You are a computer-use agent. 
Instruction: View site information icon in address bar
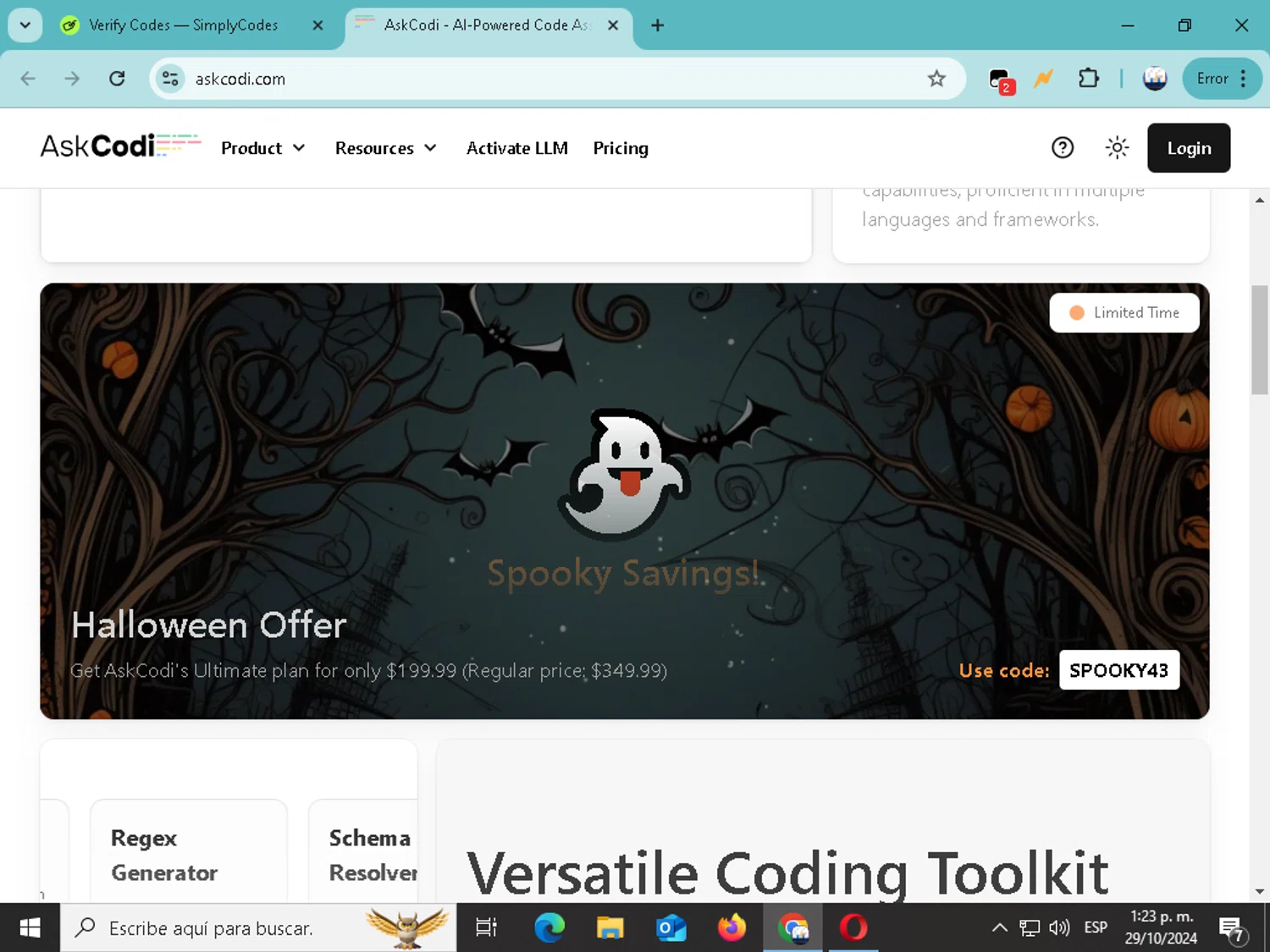click(170, 79)
